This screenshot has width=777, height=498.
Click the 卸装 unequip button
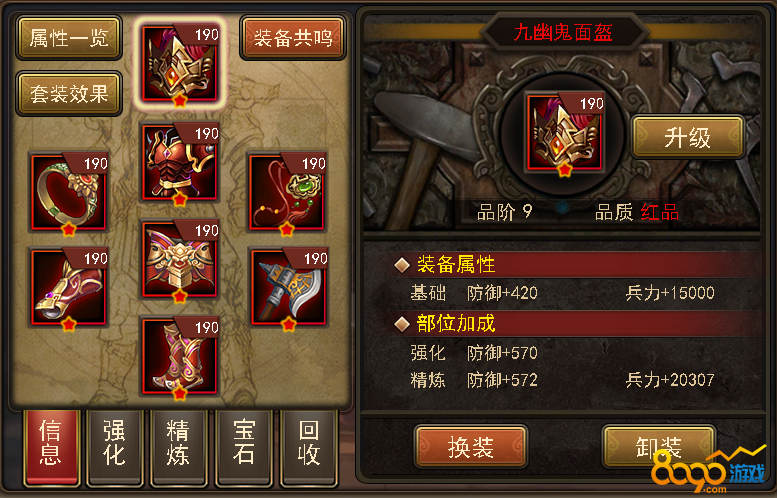click(x=659, y=447)
